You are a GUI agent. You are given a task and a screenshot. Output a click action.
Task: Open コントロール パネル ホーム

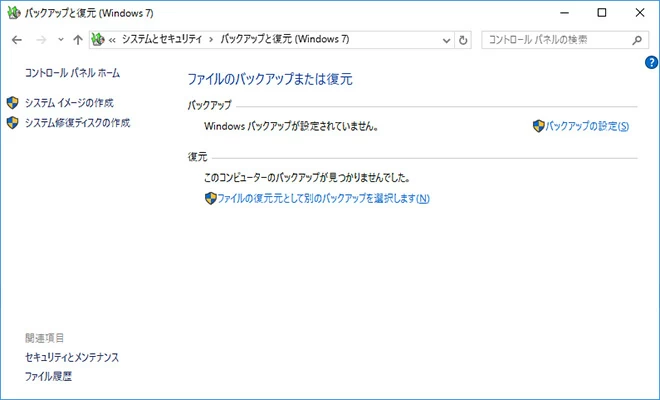click(x=72, y=73)
